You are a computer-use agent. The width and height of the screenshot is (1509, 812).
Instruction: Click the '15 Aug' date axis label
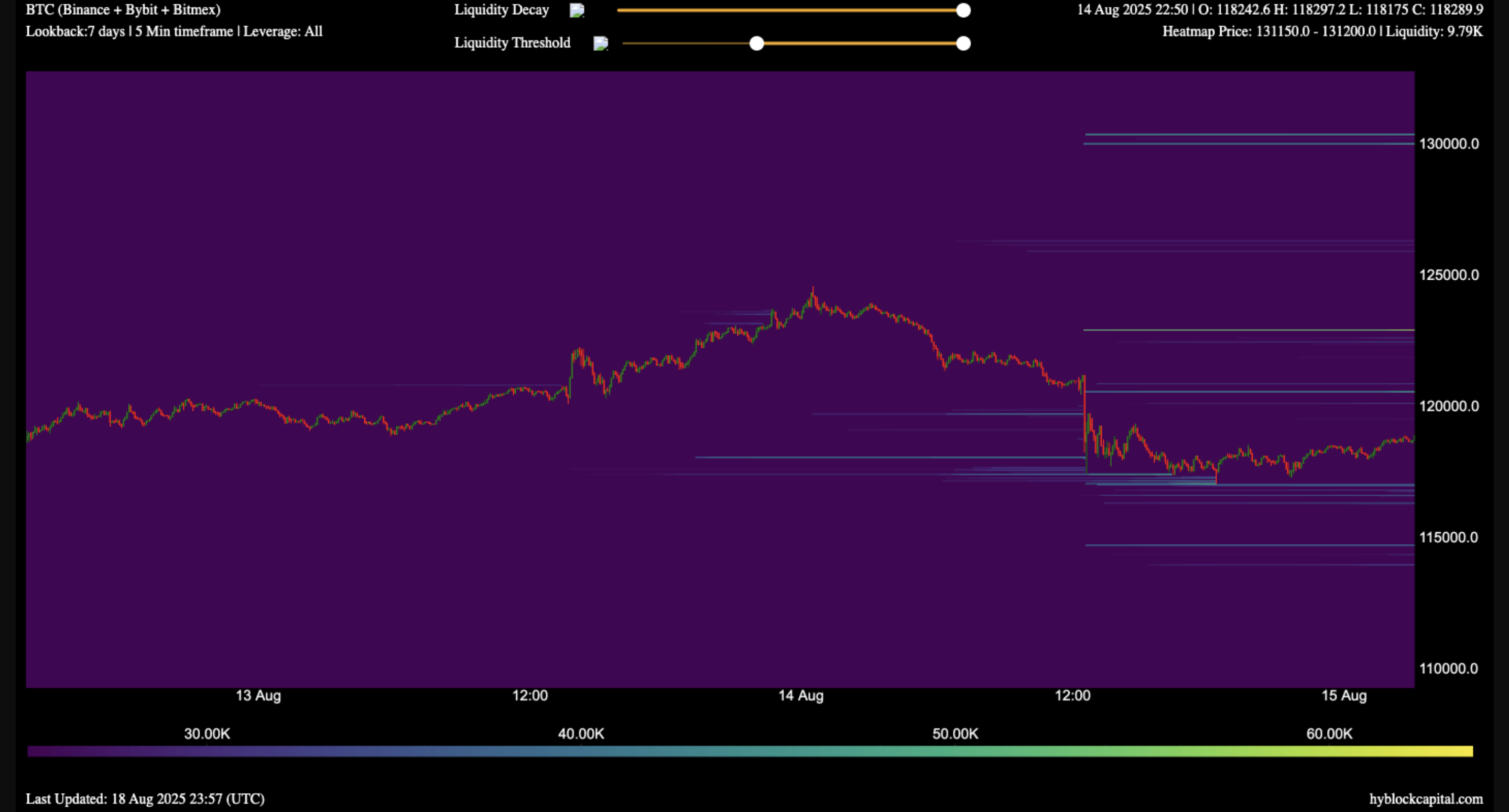pos(1344,696)
